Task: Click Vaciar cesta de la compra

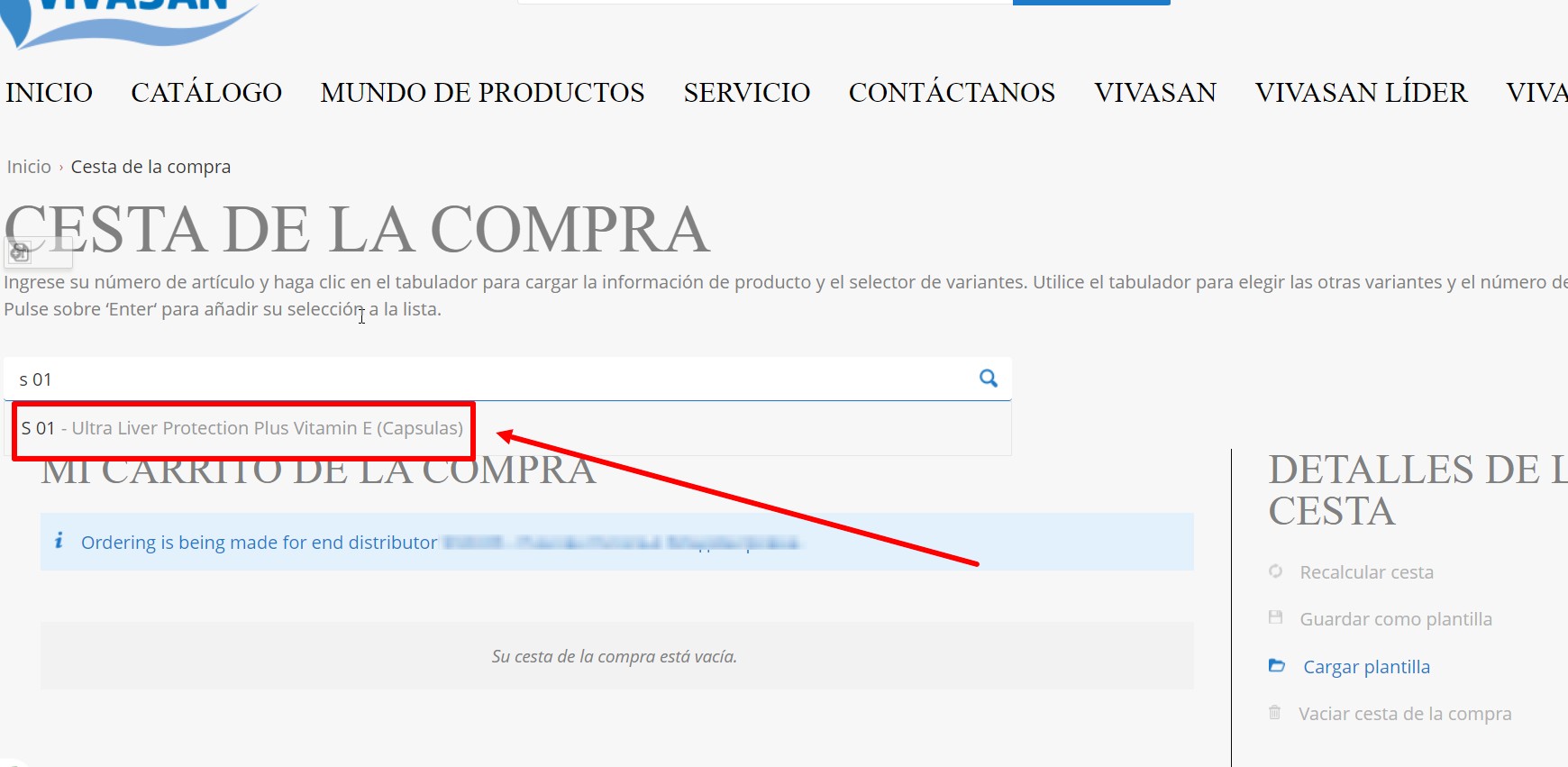Action: pyautogui.click(x=1405, y=714)
